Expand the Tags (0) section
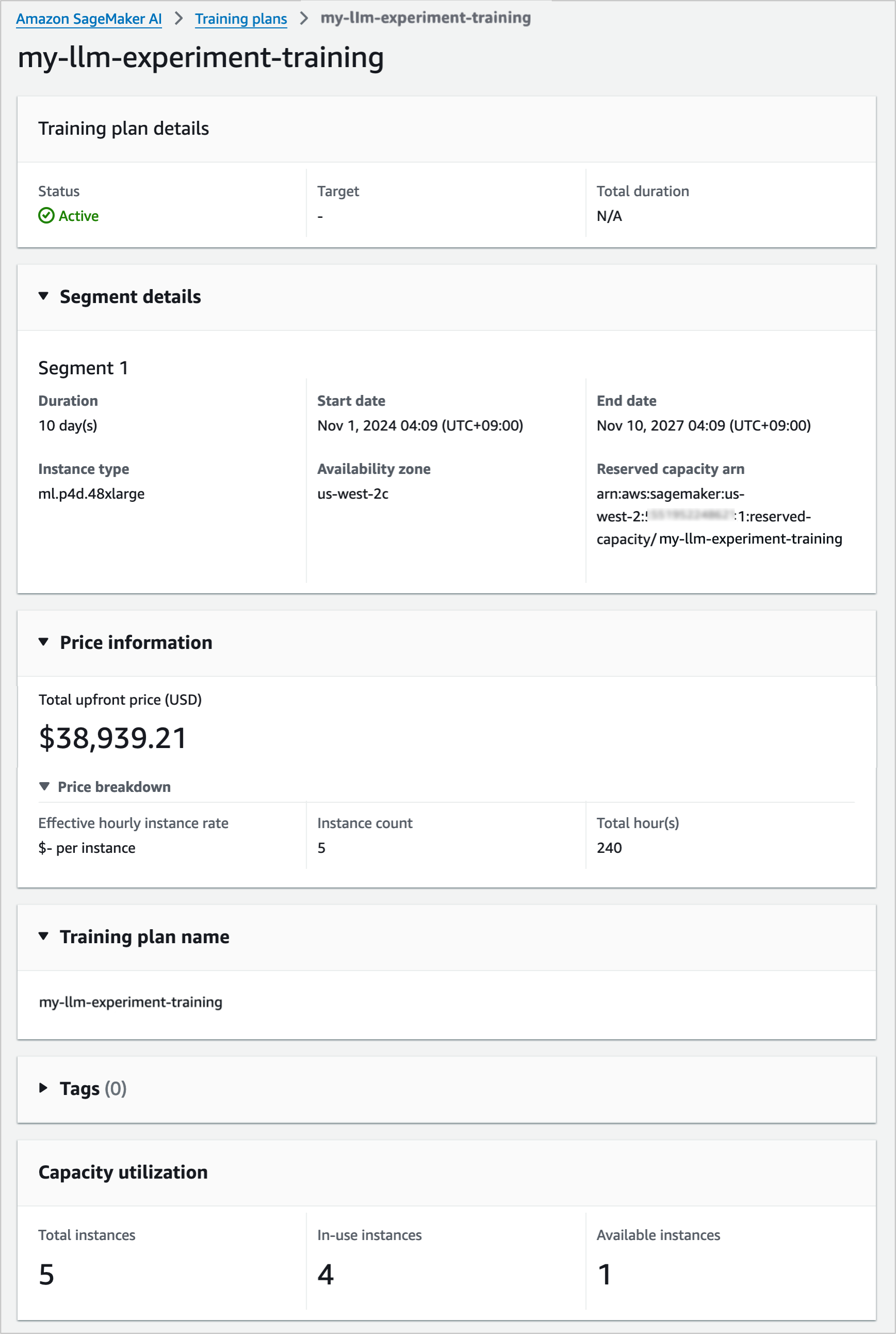The width and height of the screenshot is (896, 1334). pyautogui.click(x=43, y=1088)
